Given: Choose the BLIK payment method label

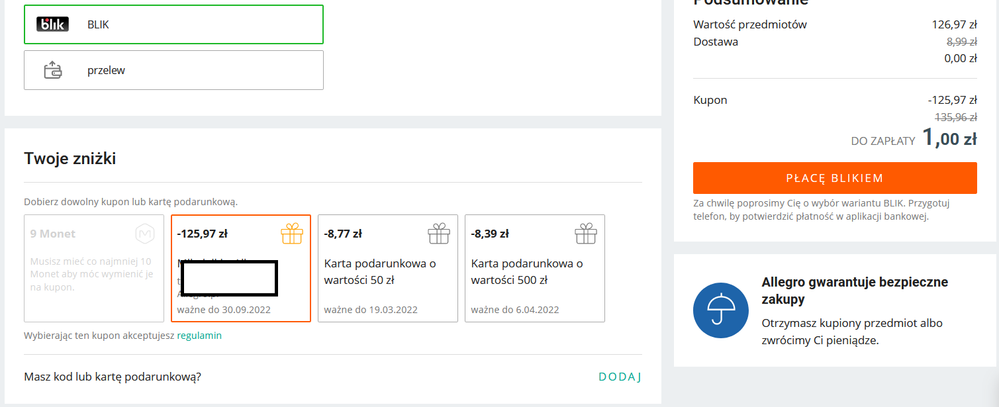Looking at the screenshot, I should coord(98,24).
